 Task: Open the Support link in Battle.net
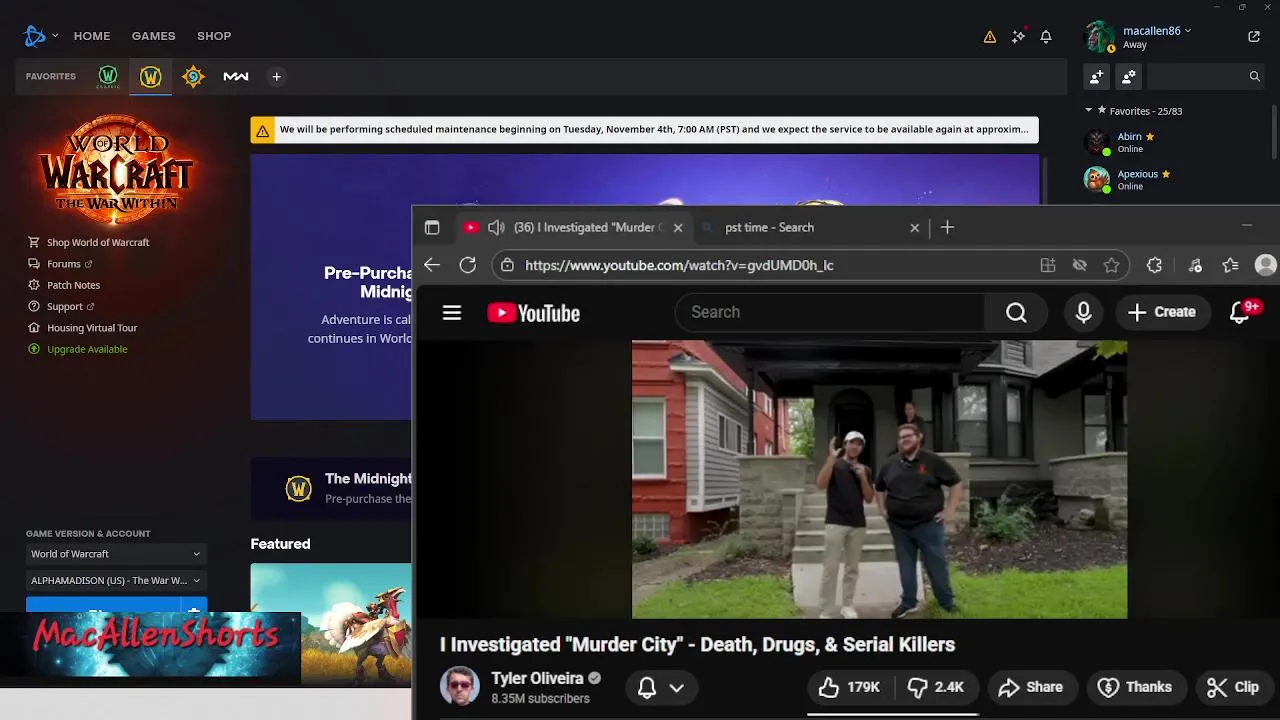click(61, 306)
